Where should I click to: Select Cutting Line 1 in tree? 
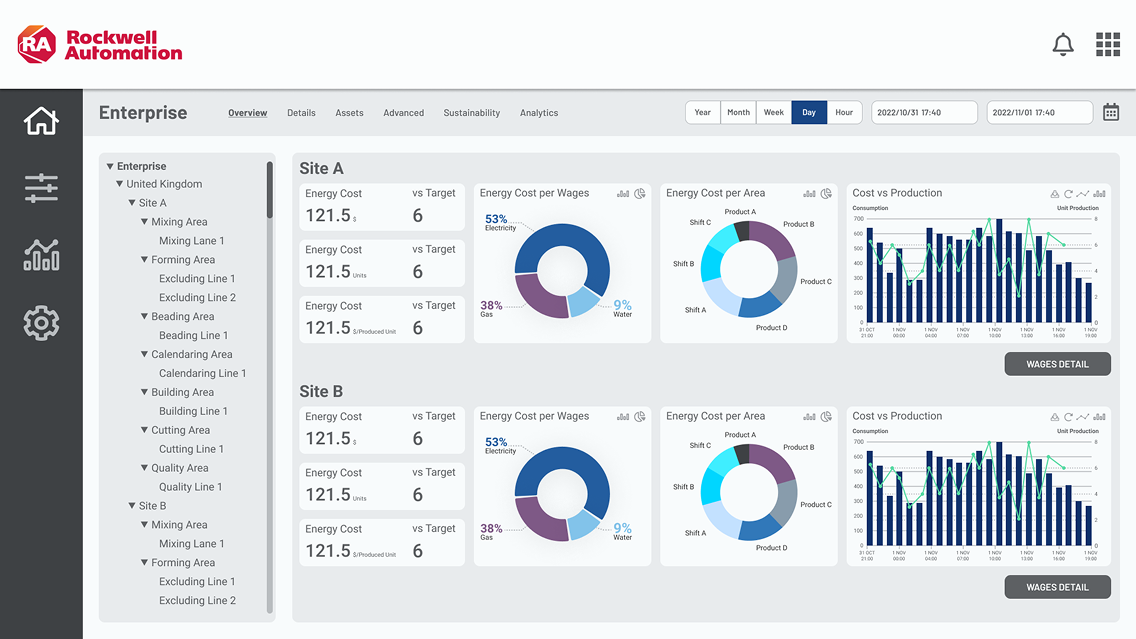(191, 449)
